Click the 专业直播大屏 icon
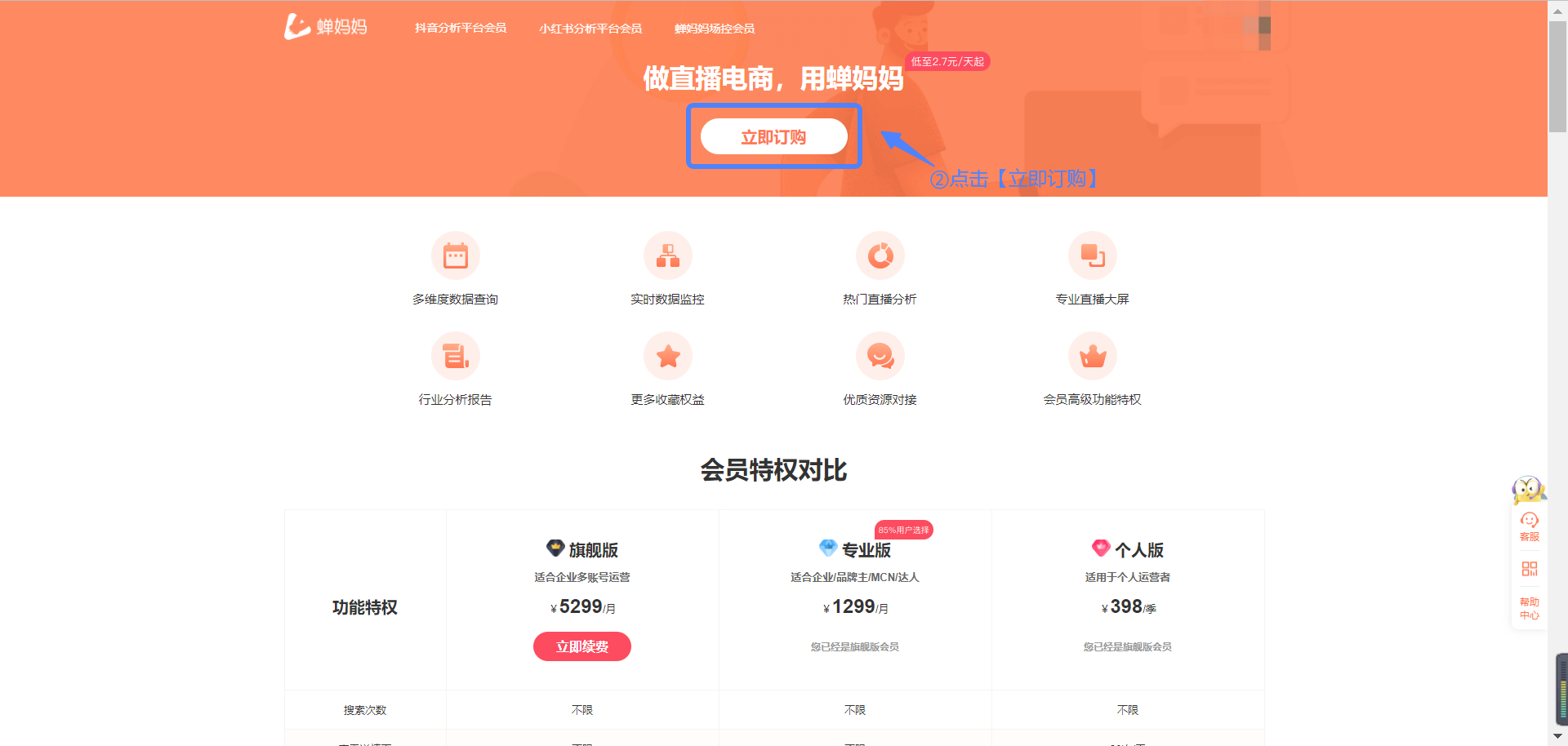This screenshot has height=746, width=1568. (1092, 255)
